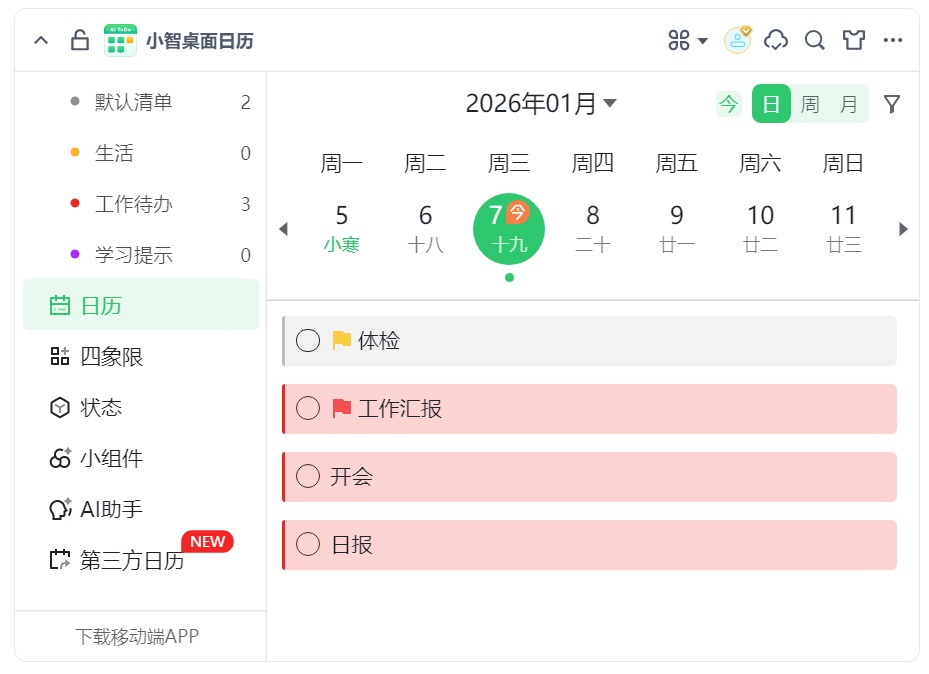Open the search magnifier icon
This screenshot has width=929, height=674.
tap(814, 40)
